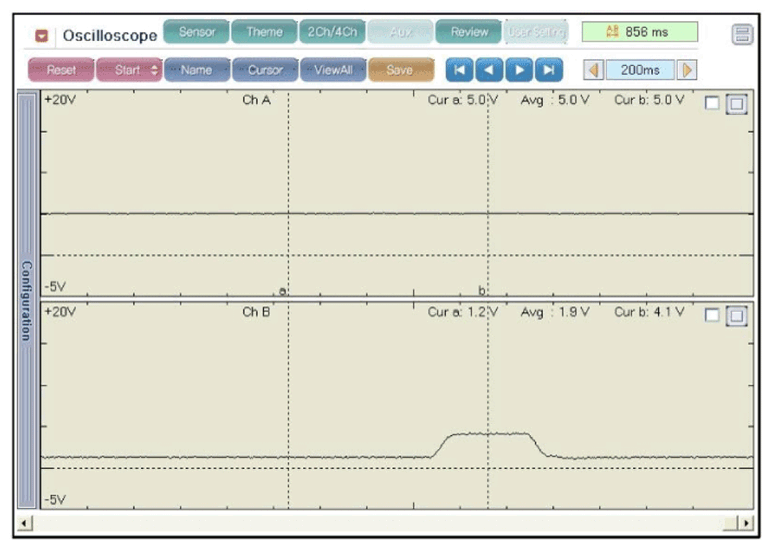Open the panel menu icon at top right
This screenshot has height=549, width=774.
(x=742, y=36)
